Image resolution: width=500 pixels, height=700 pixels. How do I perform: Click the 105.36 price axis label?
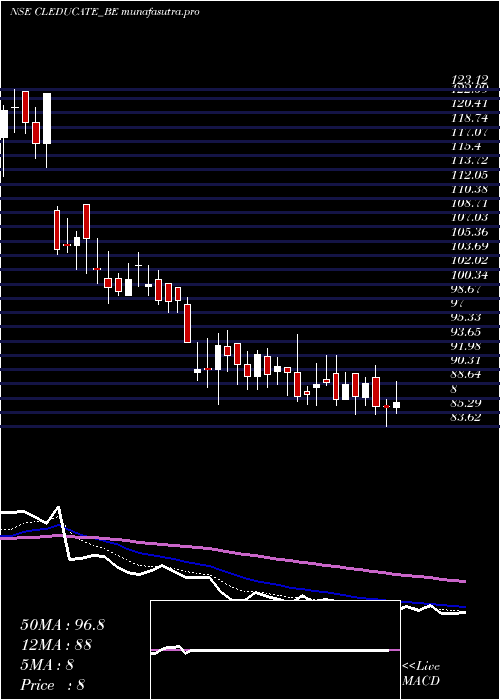tap(469, 232)
